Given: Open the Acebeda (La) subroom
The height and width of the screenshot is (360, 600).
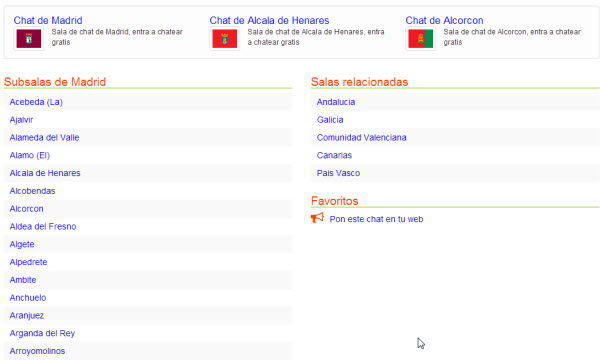Looking at the screenshot, I should pos(36,102).
